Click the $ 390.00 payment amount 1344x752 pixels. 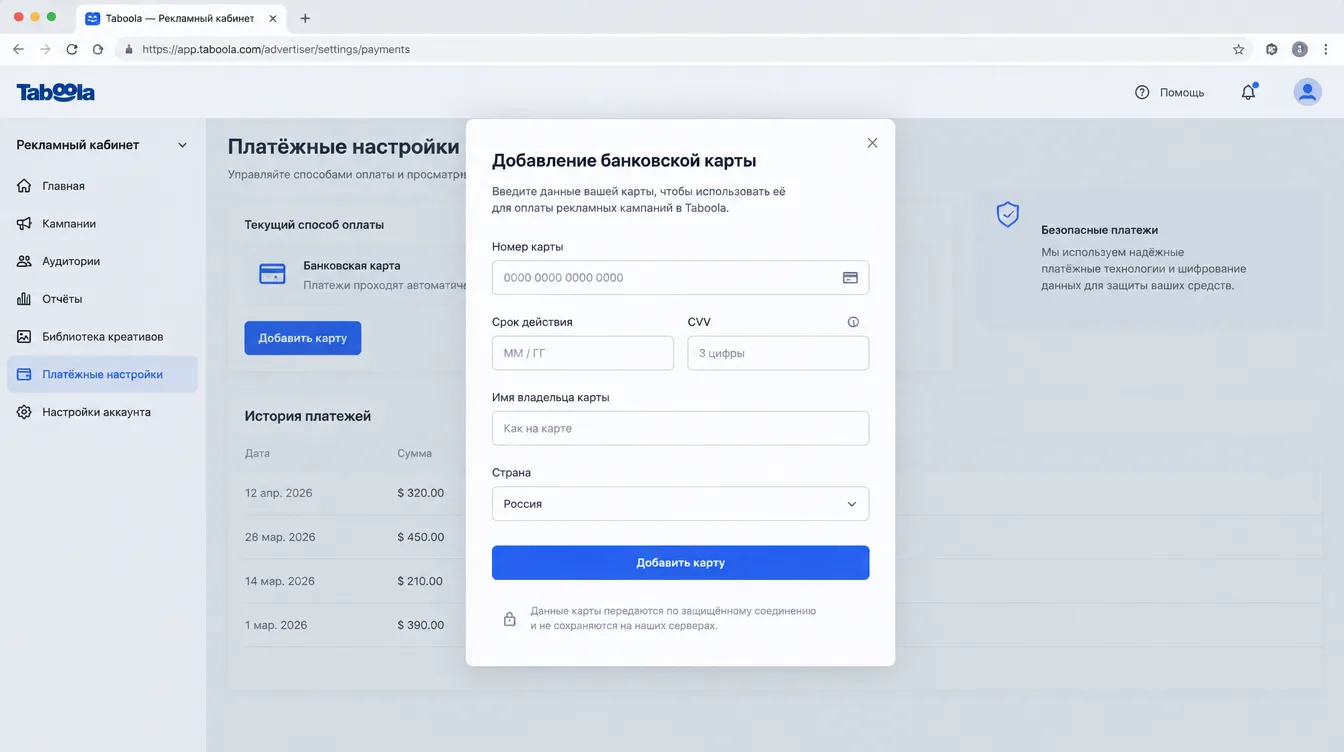(x=421, y=625)
